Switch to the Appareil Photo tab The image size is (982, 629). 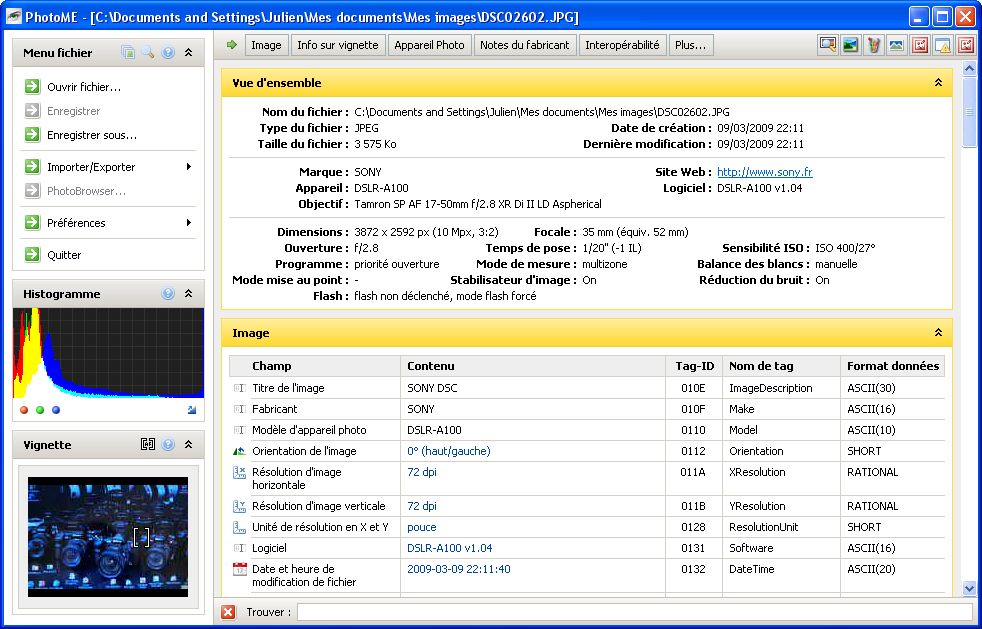pos(429,45)
